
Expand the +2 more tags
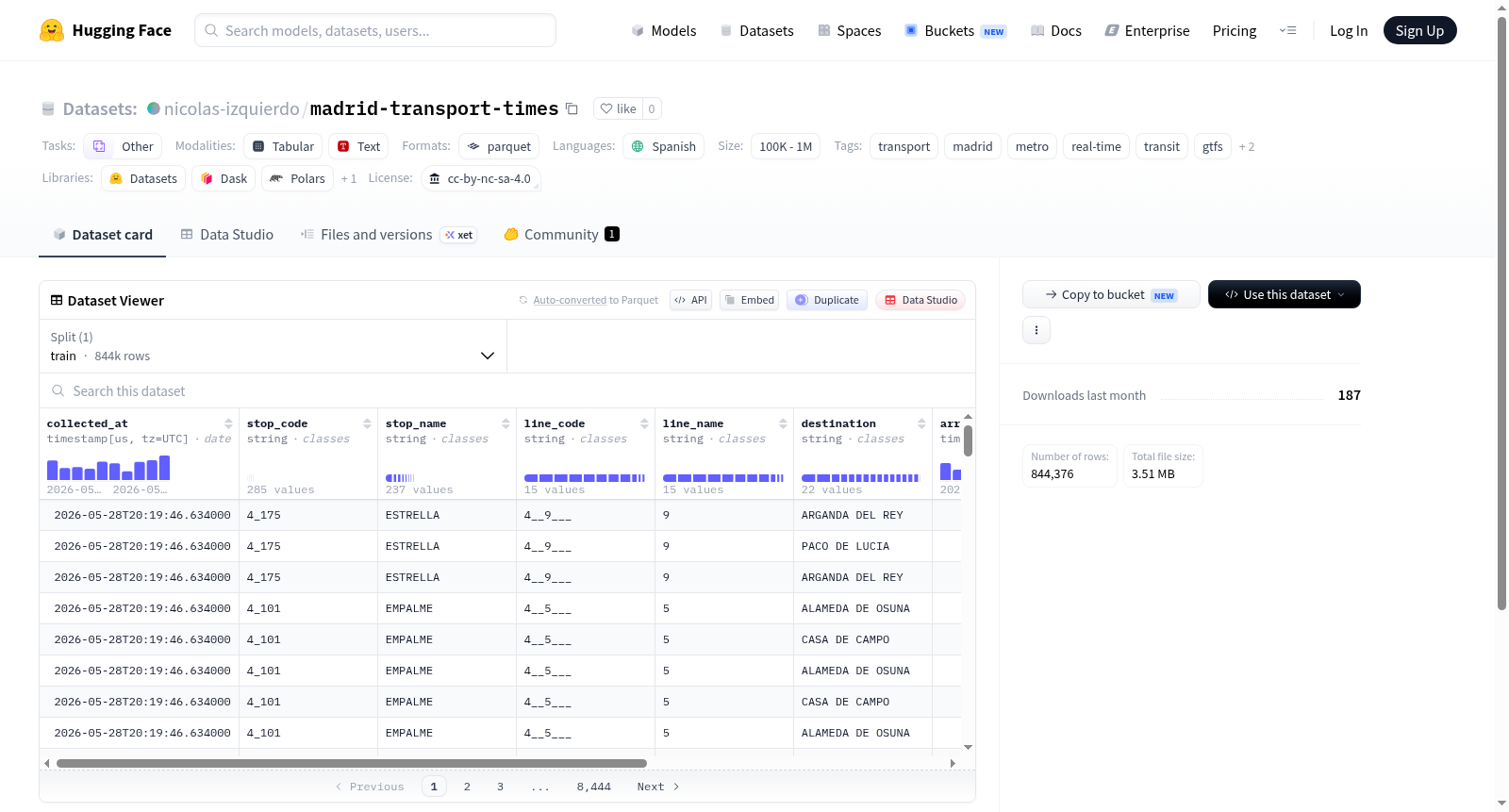(1247, 146)
